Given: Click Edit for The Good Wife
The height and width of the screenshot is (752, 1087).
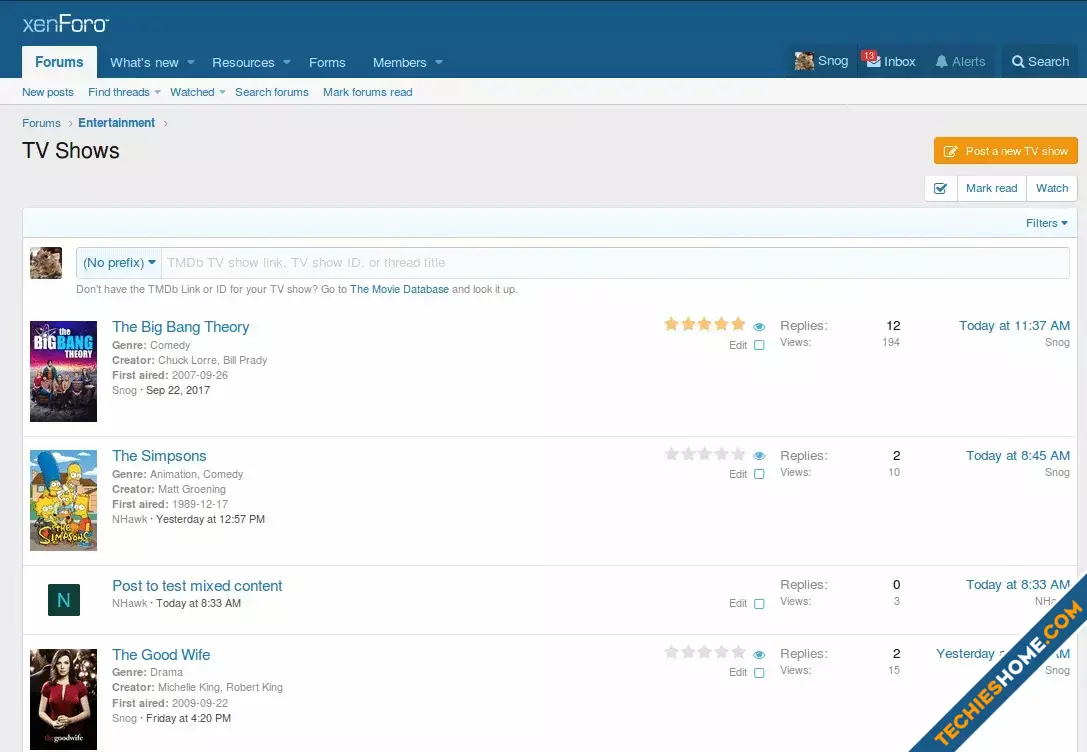Looking at the screenshot, I should coord(738,672).
